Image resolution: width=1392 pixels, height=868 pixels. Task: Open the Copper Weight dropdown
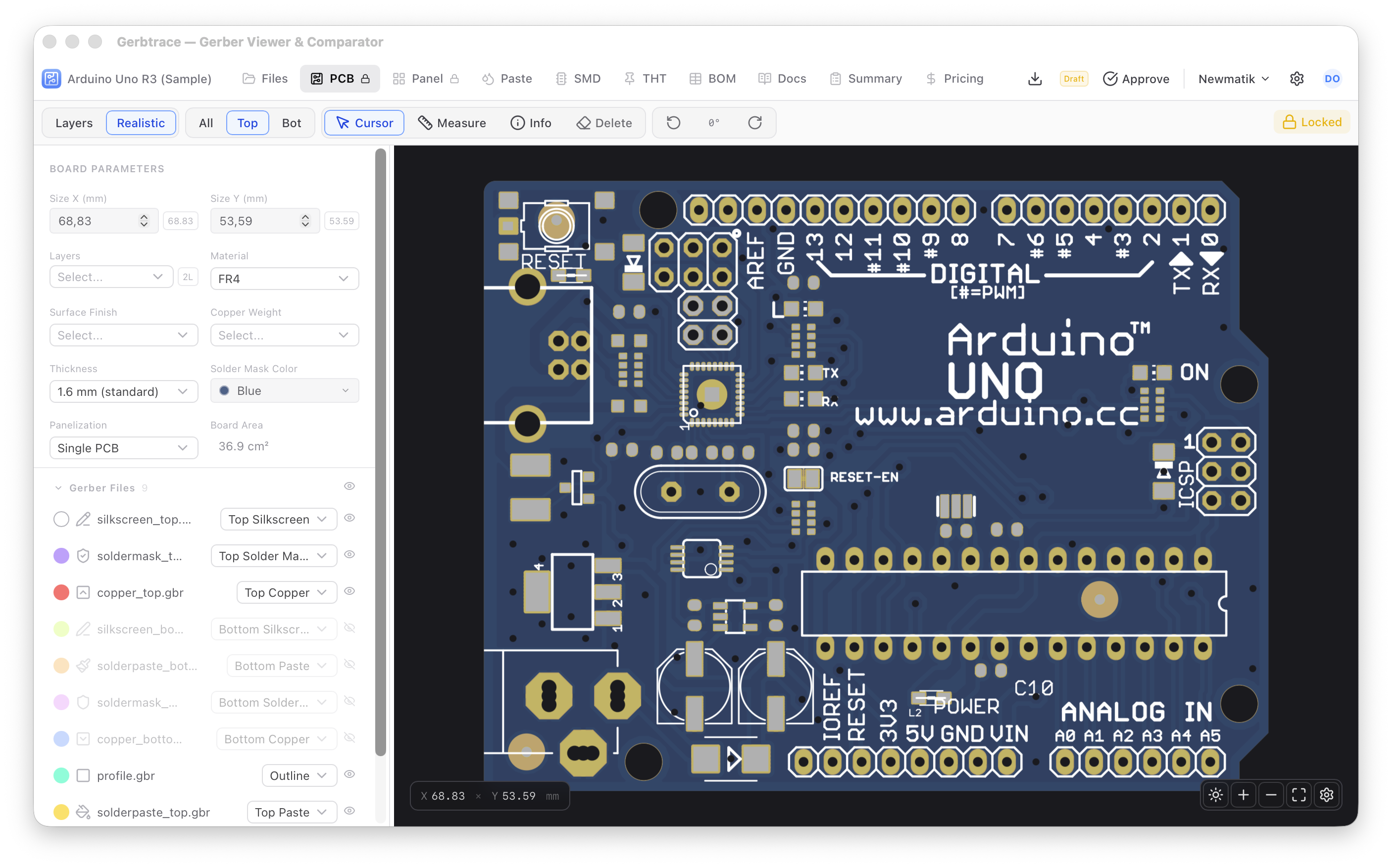tap(284, 335)
